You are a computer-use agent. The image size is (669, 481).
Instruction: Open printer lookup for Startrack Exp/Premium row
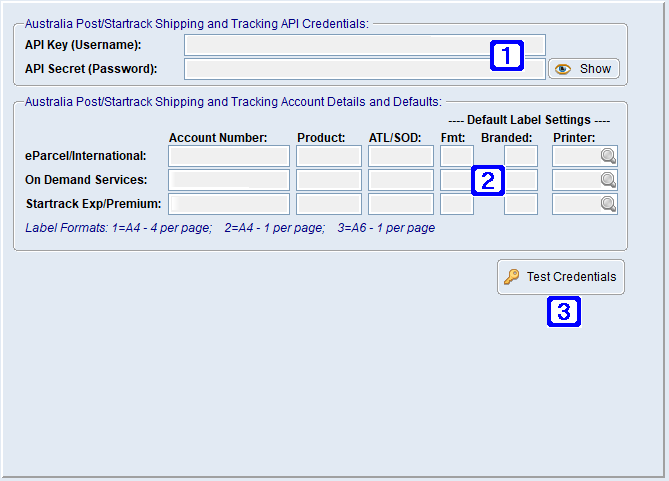[608, 204]
